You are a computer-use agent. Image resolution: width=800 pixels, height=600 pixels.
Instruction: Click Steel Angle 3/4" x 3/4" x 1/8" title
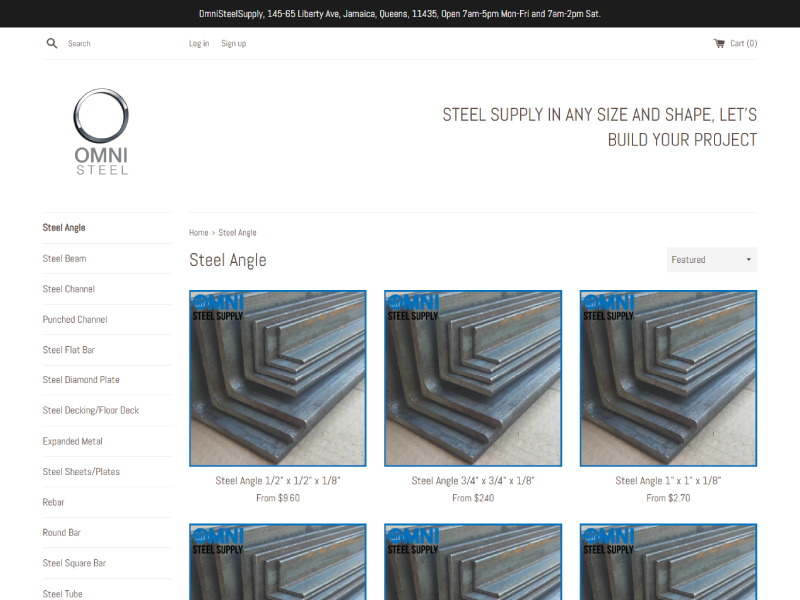click(473, 481)
